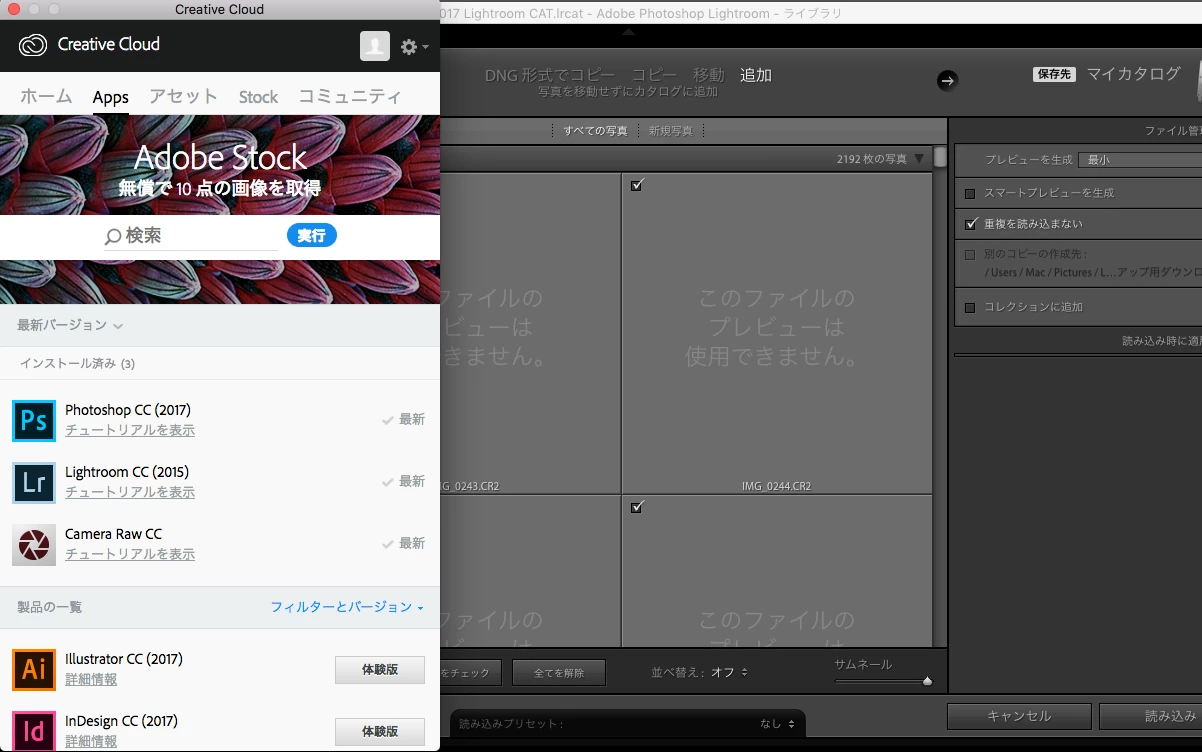Collapse the 2192 枚の写真 triangle
Viewport: 1202px width, 752px height.
[919, 159]
